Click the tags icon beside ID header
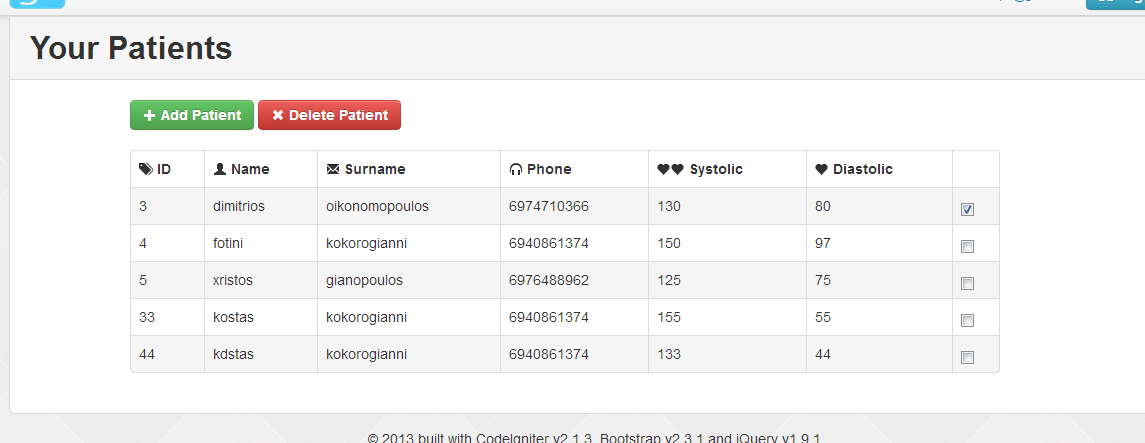The width and height of the screenshot is (1145, 443). coord(146,170)
